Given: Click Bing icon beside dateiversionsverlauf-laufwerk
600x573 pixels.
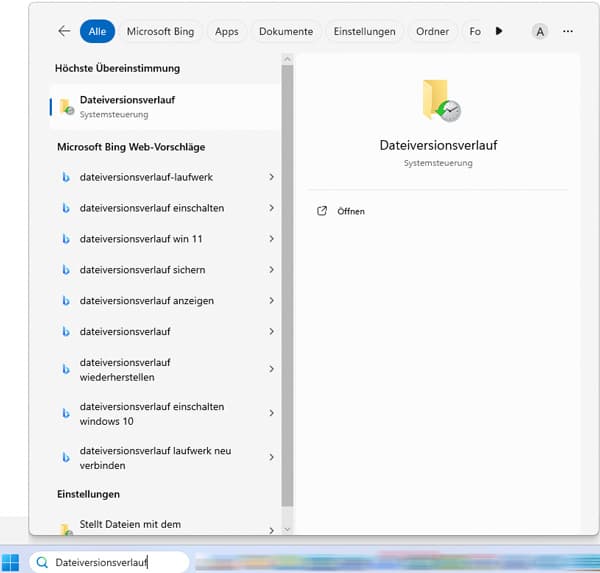Looking at the screenshot, I should [x=66, y=177].
